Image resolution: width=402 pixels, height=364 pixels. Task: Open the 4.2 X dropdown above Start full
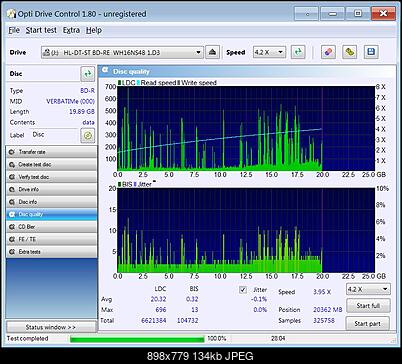pyautogui.click(x=368, y=289)
